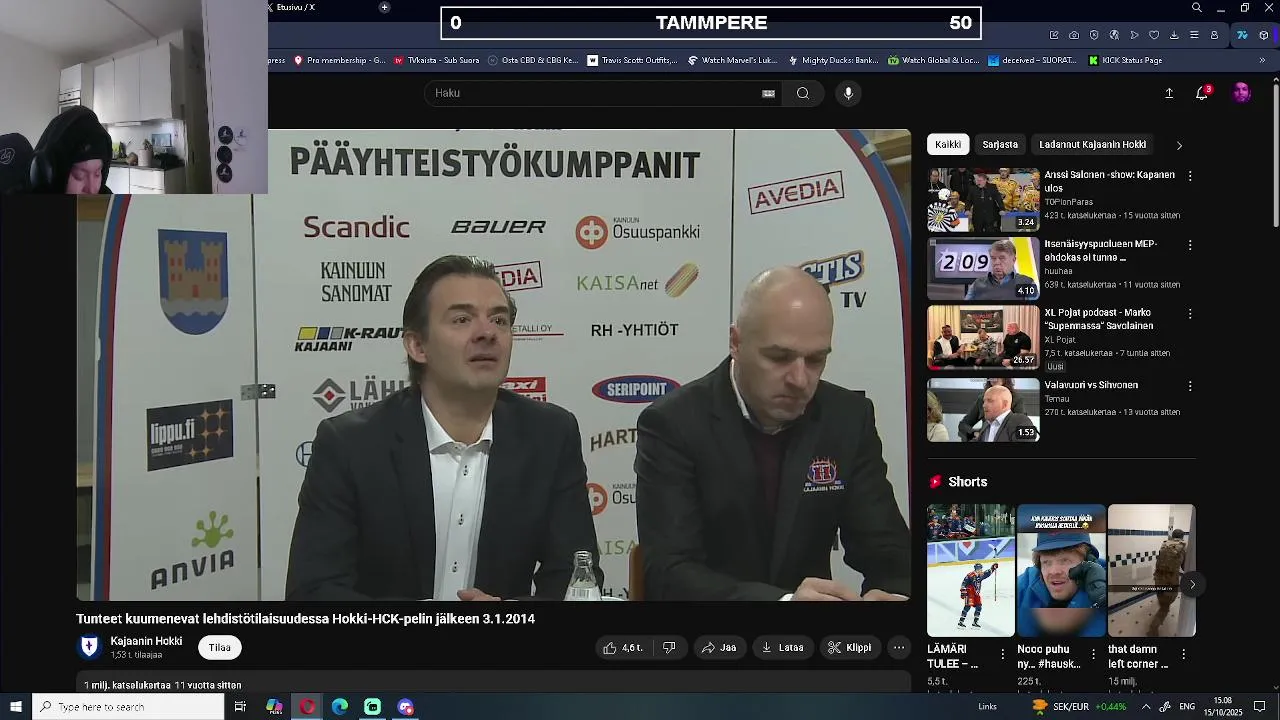Select the Sarjasta filter chip
The width and height of the screenshot is (1280, 720).
(1000, 145)
